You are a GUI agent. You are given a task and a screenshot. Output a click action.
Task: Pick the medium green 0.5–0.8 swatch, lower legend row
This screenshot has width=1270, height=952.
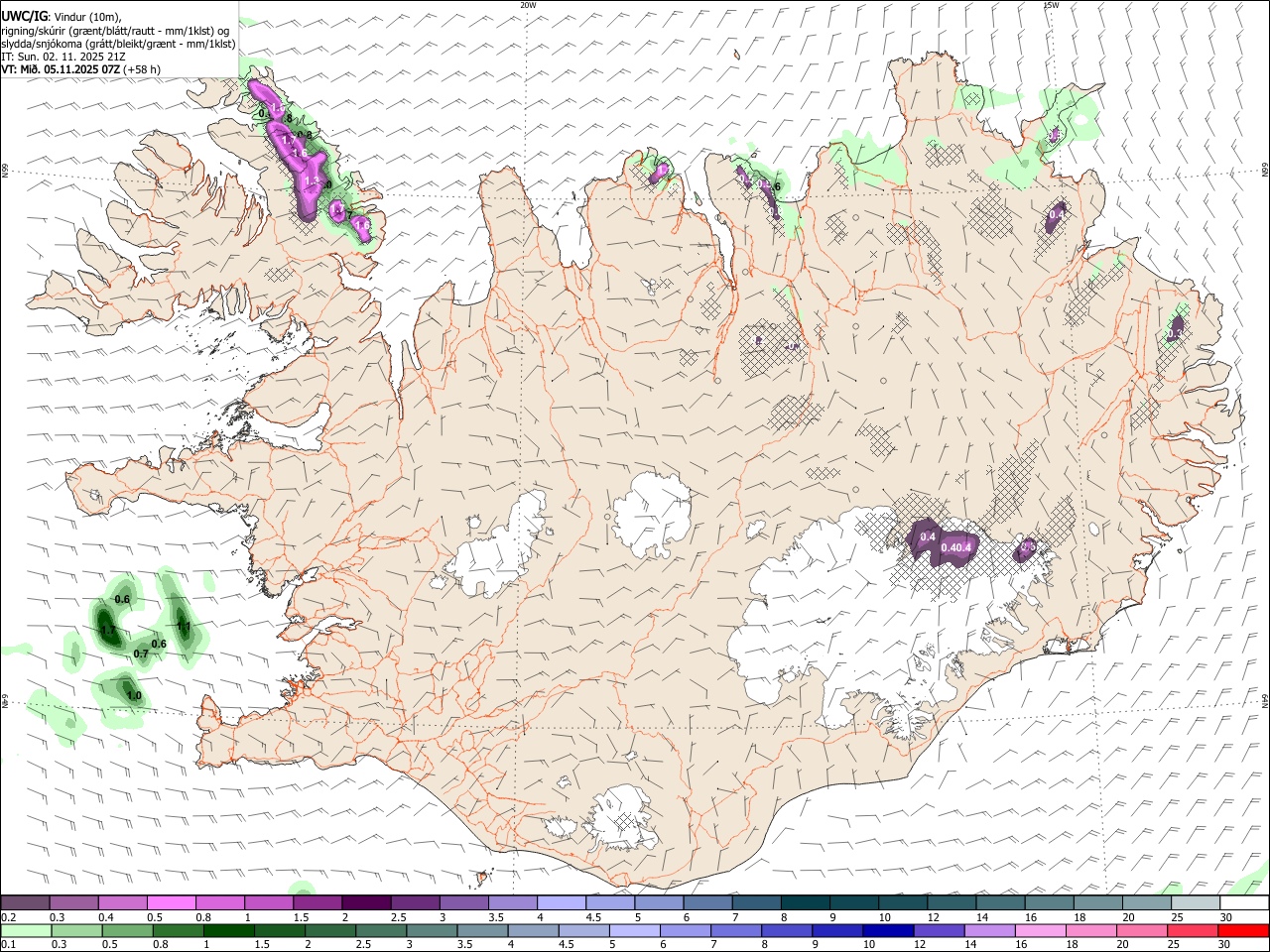pos(129,930)
